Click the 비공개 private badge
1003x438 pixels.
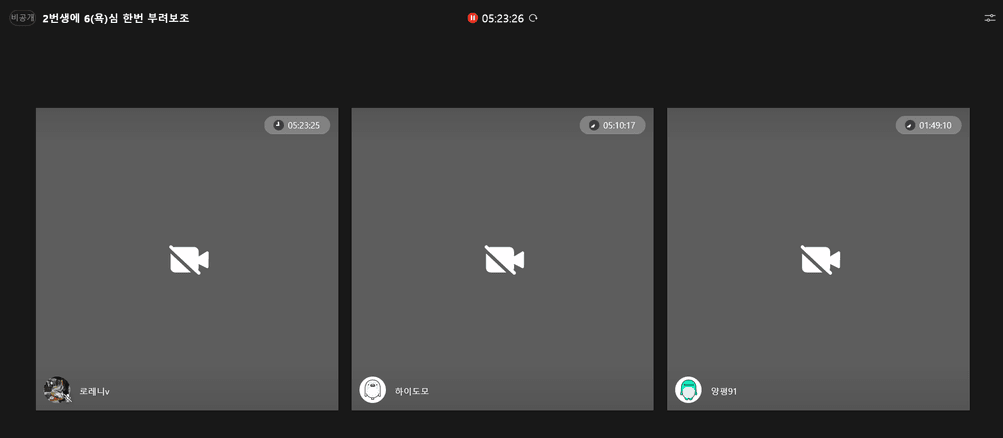[22, 19]
